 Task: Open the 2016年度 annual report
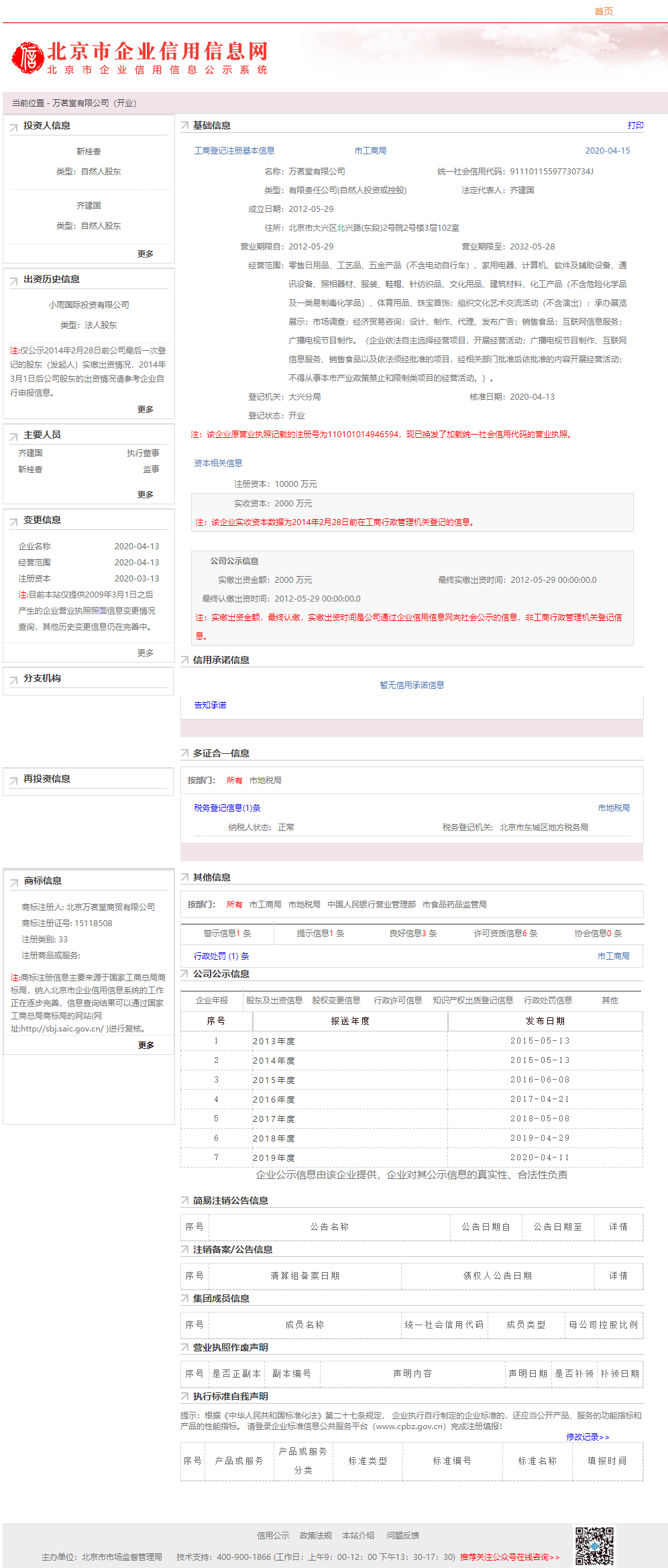tap(274, 1100)
